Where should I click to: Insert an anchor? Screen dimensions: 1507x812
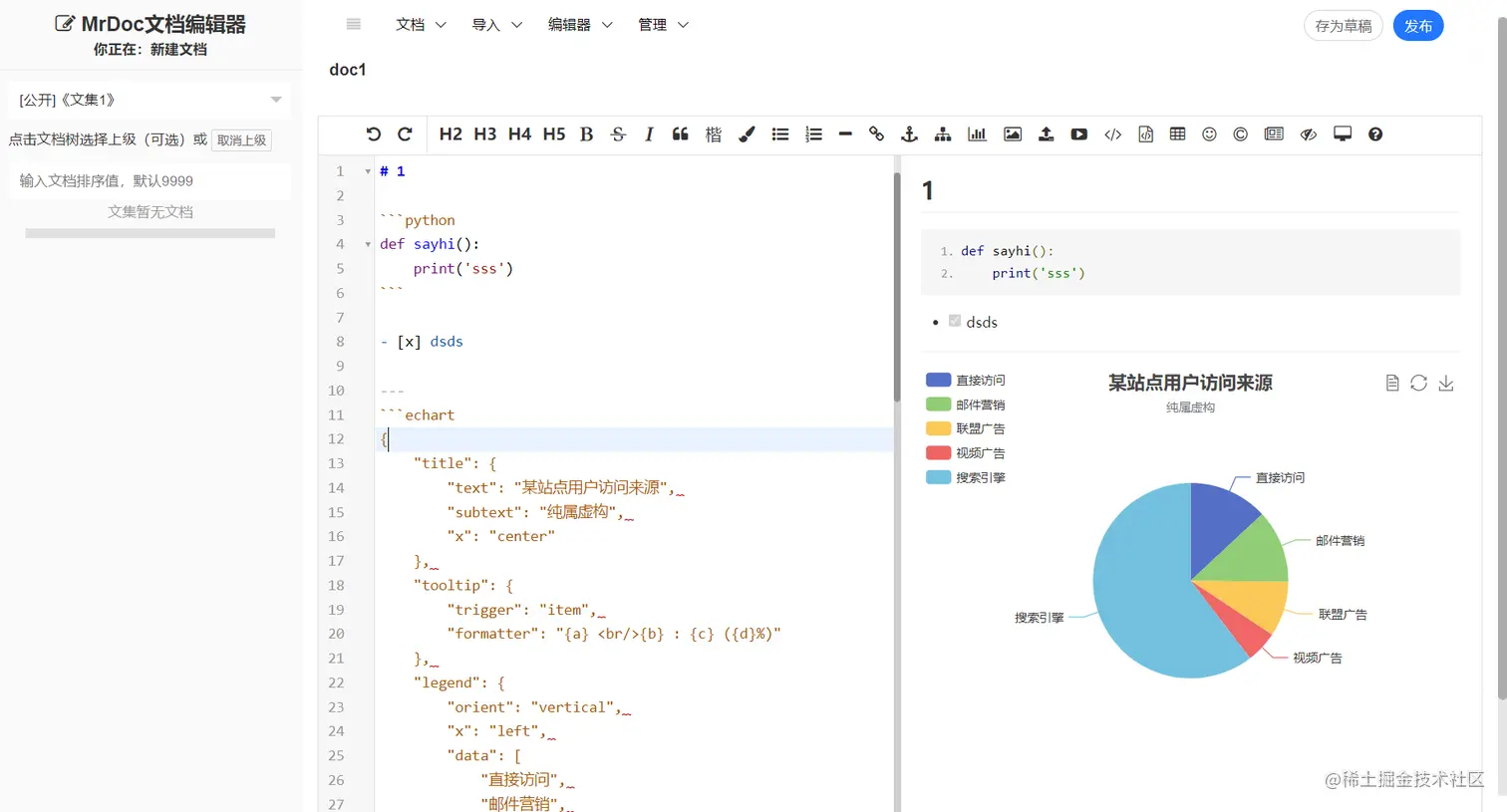909,135
